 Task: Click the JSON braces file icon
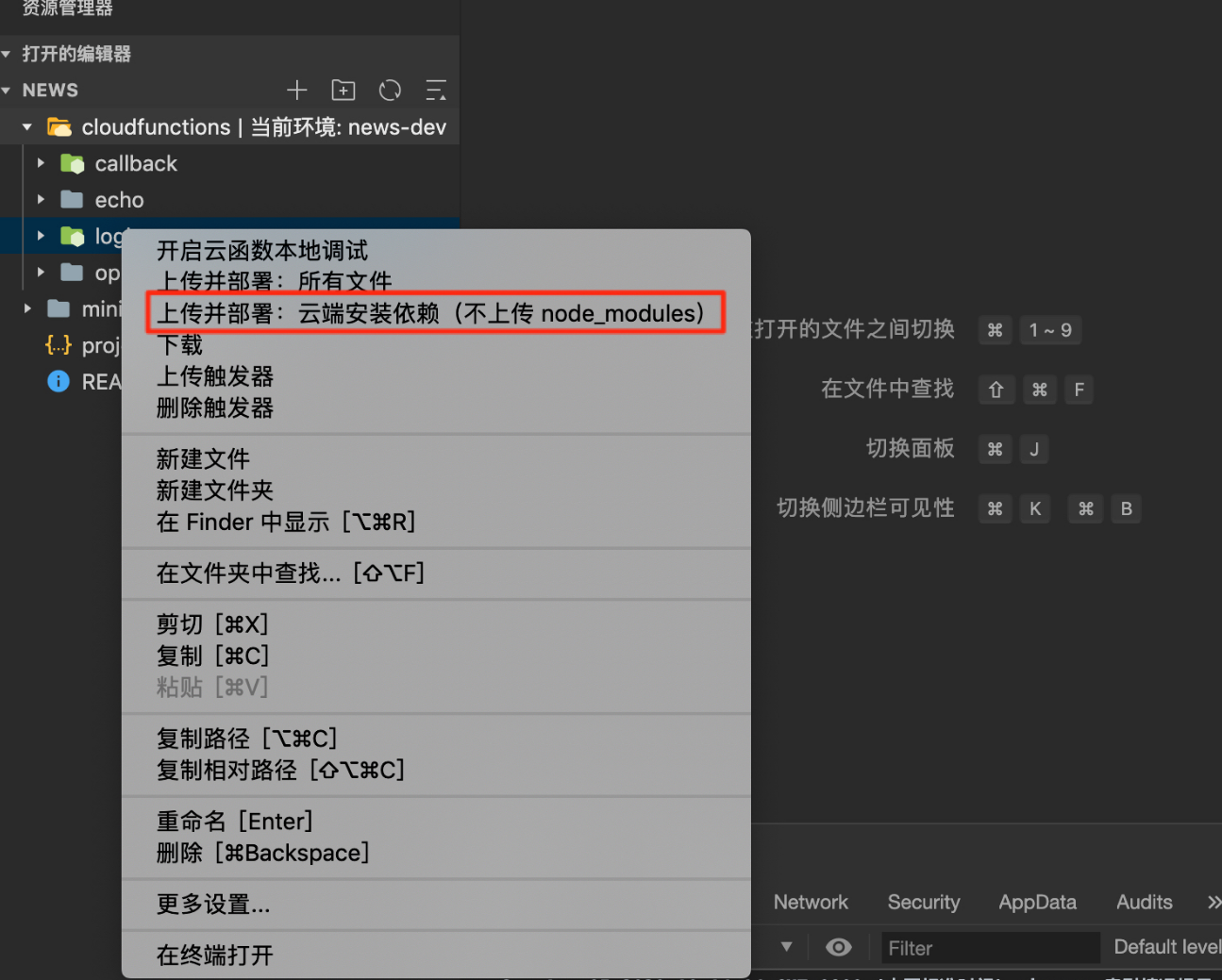(59, 345)
